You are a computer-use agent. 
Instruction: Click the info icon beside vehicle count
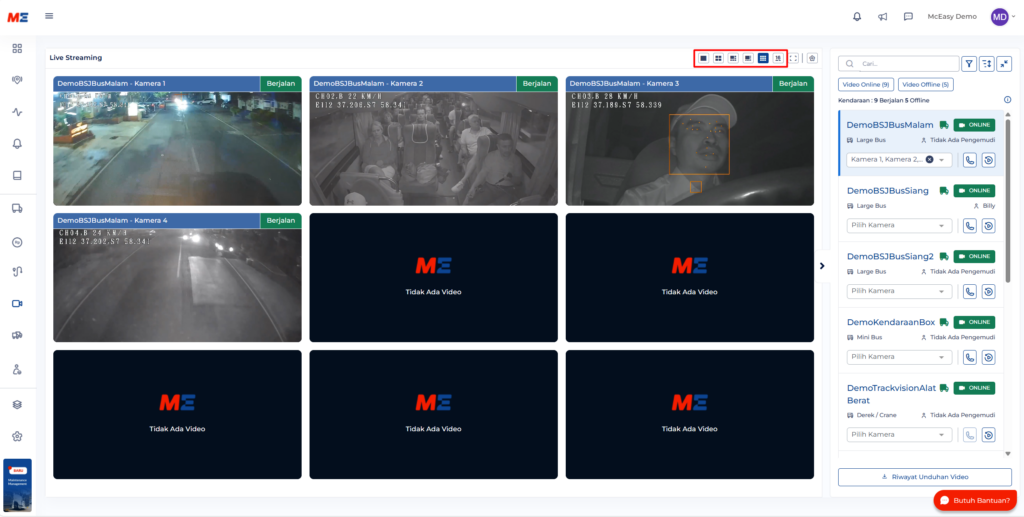click(1007, 100)
